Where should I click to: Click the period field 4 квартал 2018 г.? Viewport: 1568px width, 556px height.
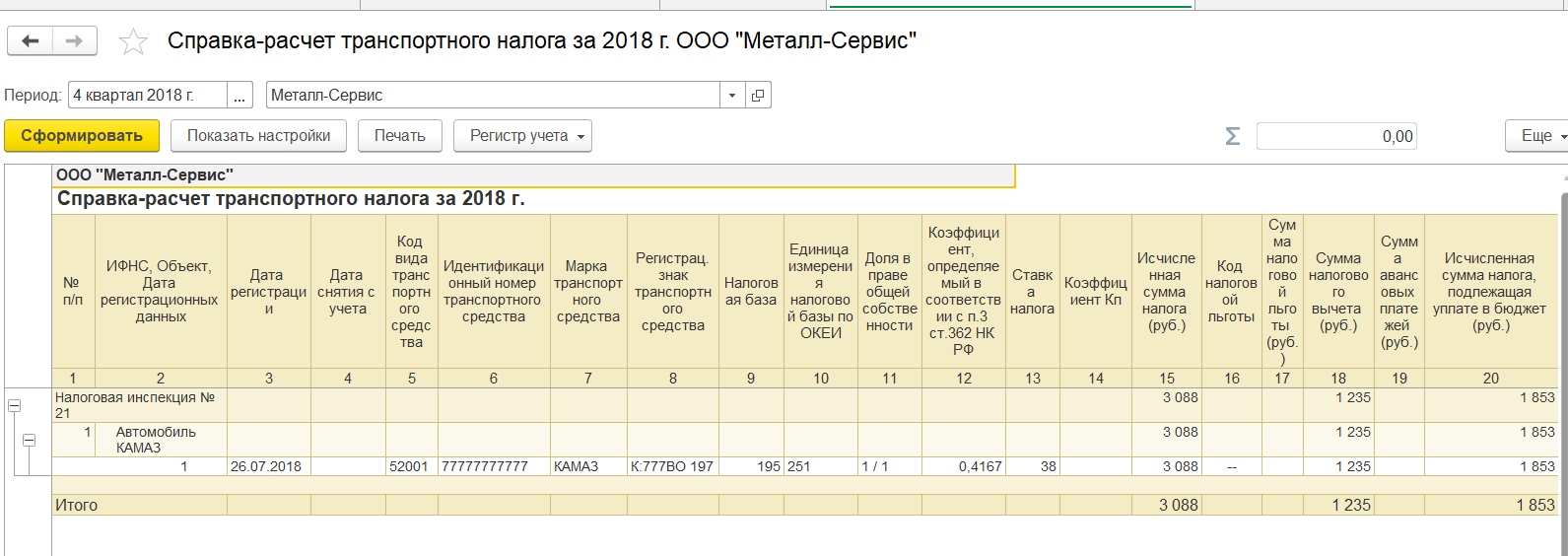tap(148, 96)
